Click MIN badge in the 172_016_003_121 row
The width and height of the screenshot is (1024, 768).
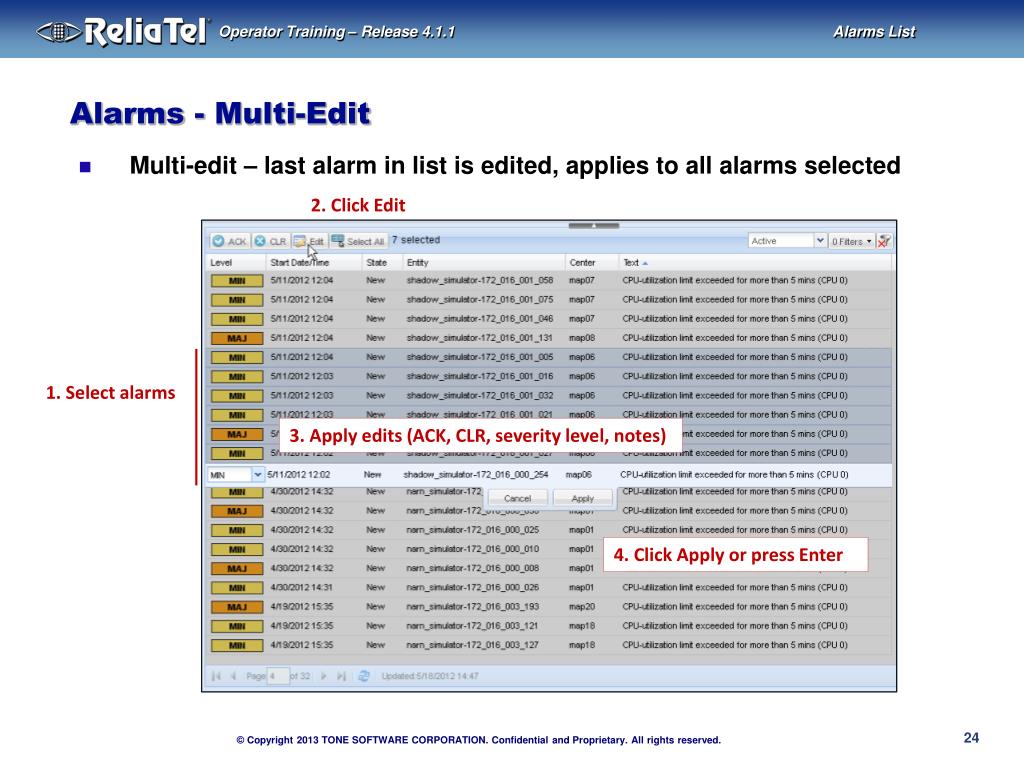[x=237, y=626]
